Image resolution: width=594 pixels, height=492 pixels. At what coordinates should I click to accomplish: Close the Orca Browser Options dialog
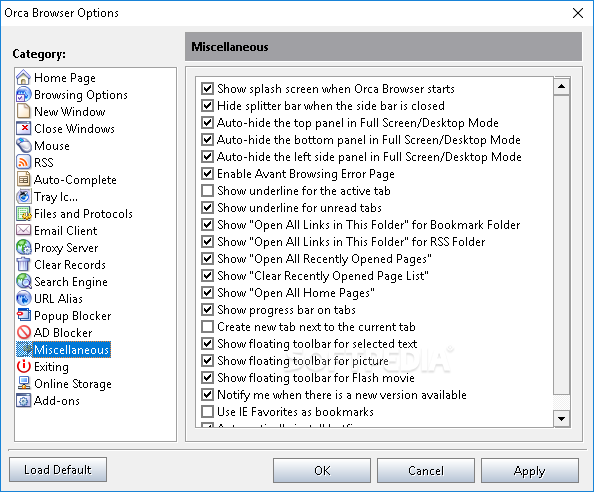tap(578, 13)
